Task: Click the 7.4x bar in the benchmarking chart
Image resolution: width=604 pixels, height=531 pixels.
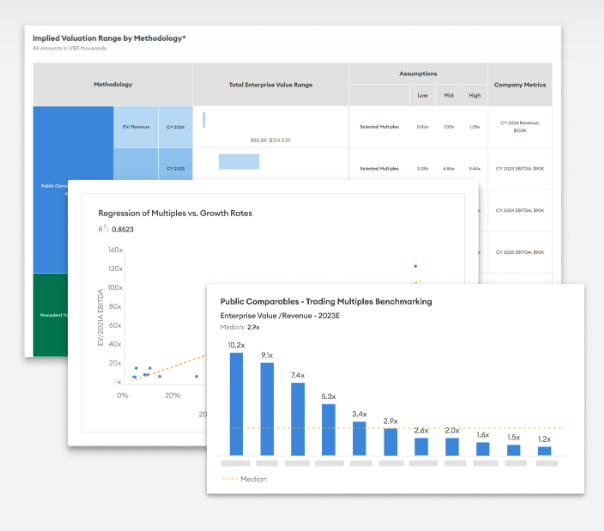Action: (298, 419)
